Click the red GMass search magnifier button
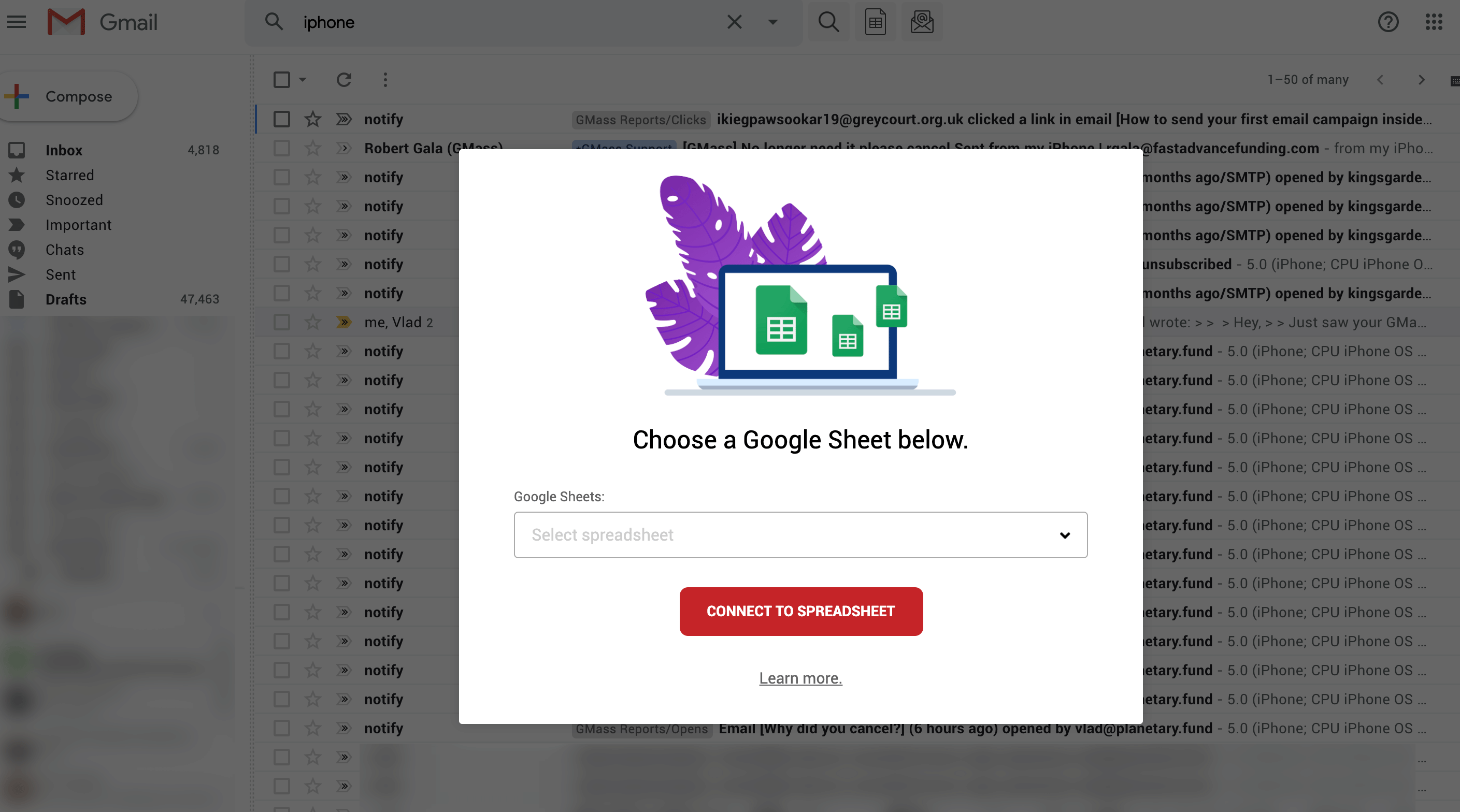The width and height of the screenshot is (1460, 812). coord(828,22)
